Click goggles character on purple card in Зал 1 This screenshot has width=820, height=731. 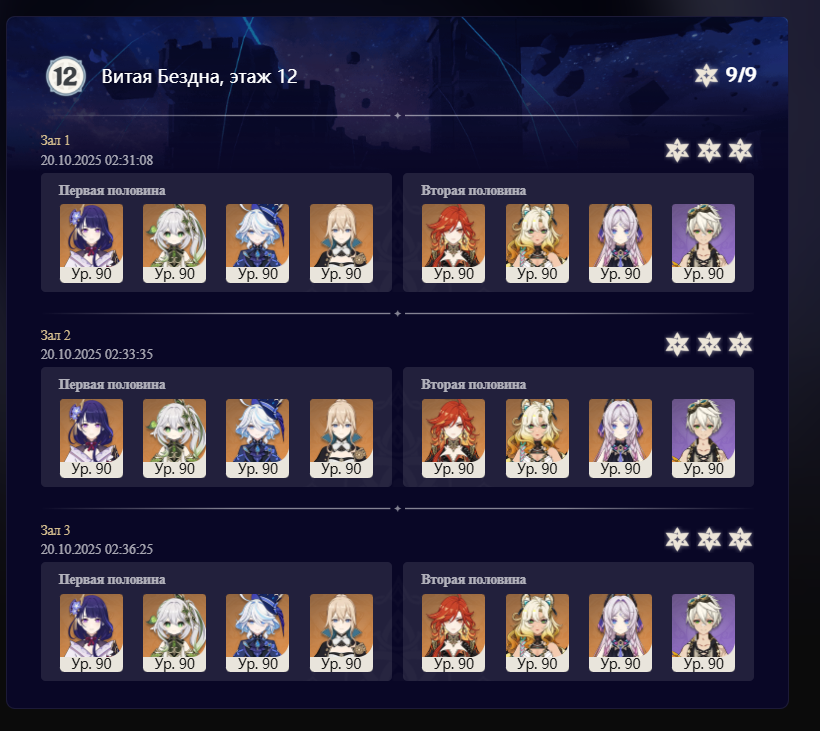[x=703, y=243]
